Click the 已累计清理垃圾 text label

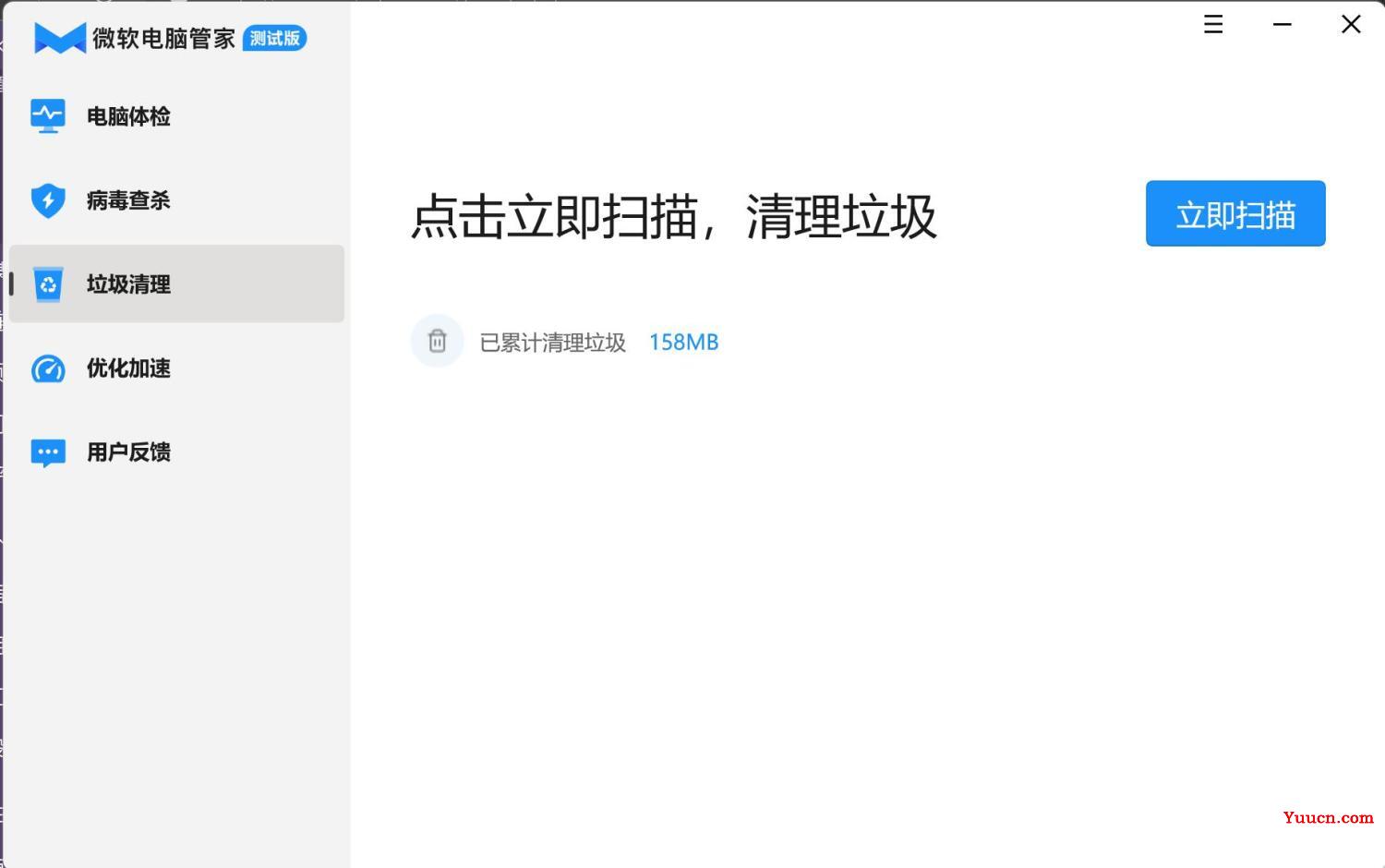click(553, 343)
